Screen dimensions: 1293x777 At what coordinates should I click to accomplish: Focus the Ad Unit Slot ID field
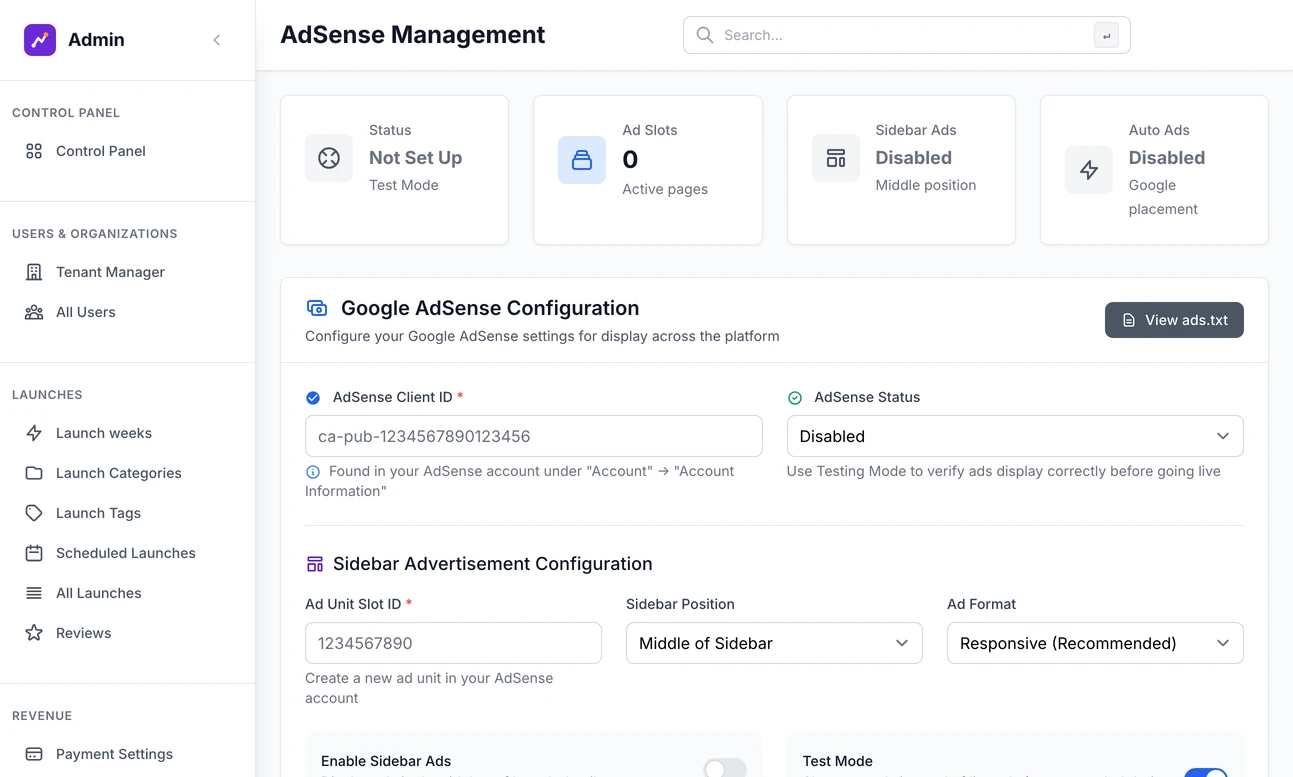453,643
